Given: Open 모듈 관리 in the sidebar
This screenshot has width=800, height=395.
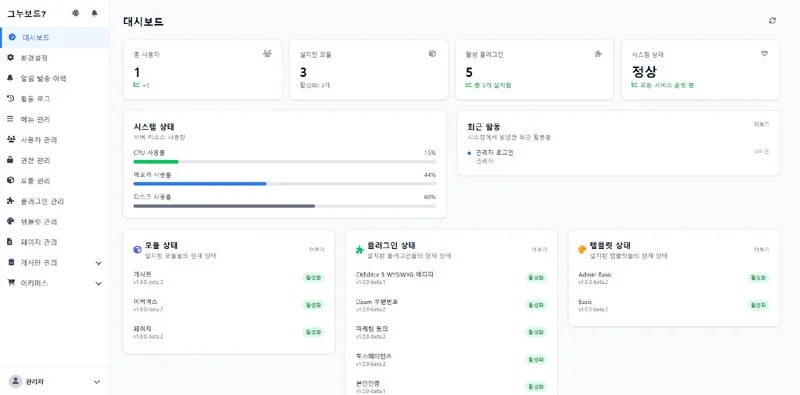Looking at the screenshot, I should (x=55, y=180).
